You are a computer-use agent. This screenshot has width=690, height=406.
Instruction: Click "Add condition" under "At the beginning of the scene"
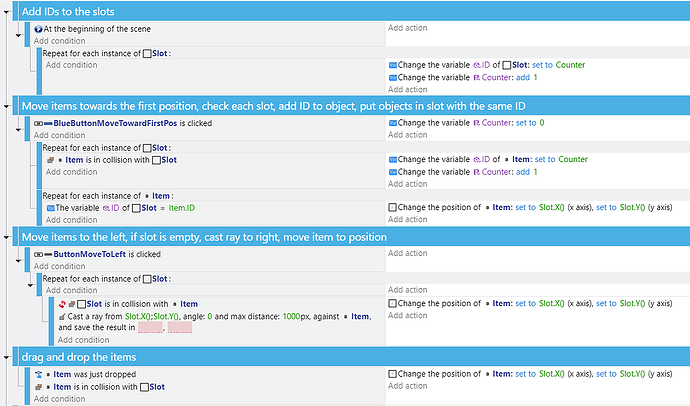(x=58, y=40)
